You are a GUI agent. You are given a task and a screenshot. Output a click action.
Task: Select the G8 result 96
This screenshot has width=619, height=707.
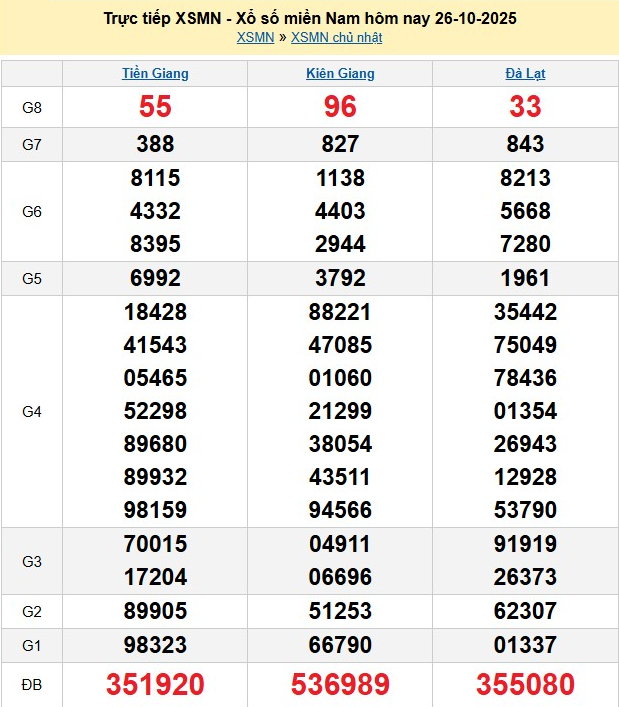[340, 107]
